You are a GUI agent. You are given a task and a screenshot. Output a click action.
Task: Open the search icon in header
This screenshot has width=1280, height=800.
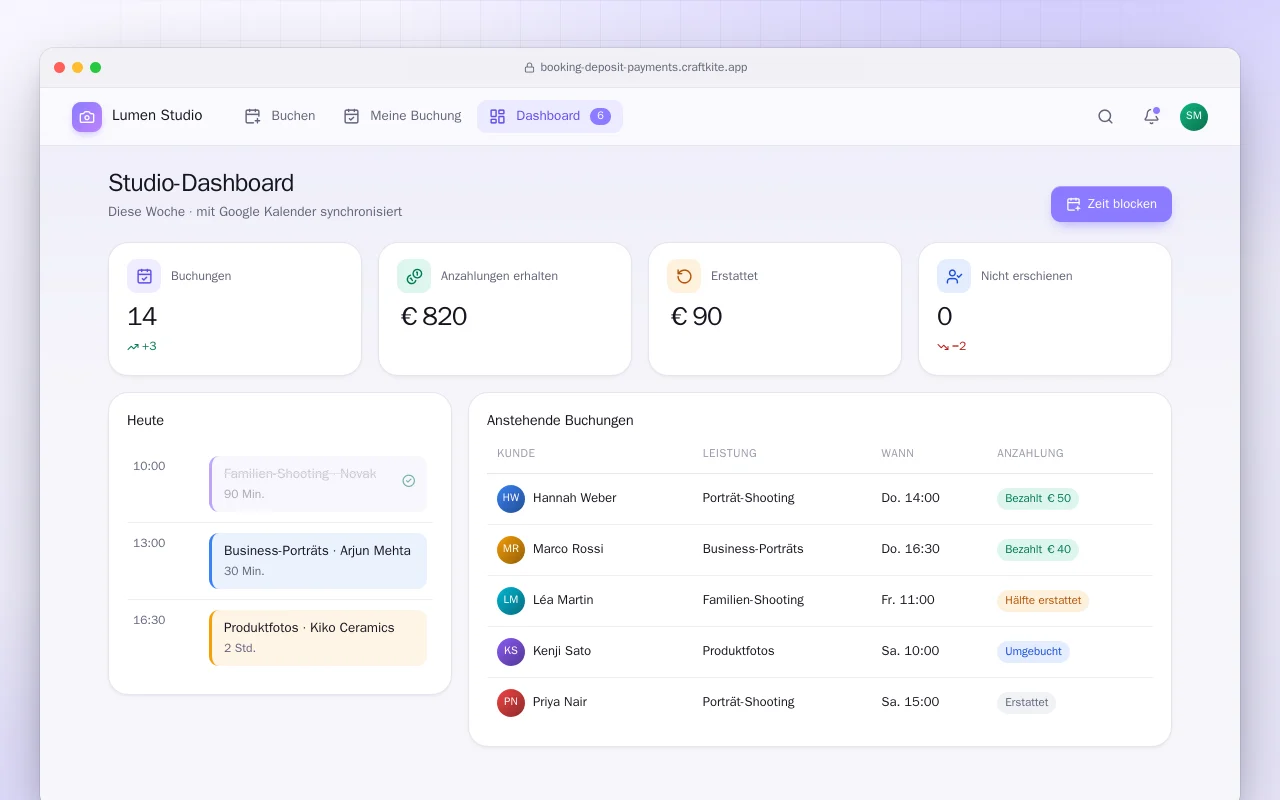tap(1105, 116)
